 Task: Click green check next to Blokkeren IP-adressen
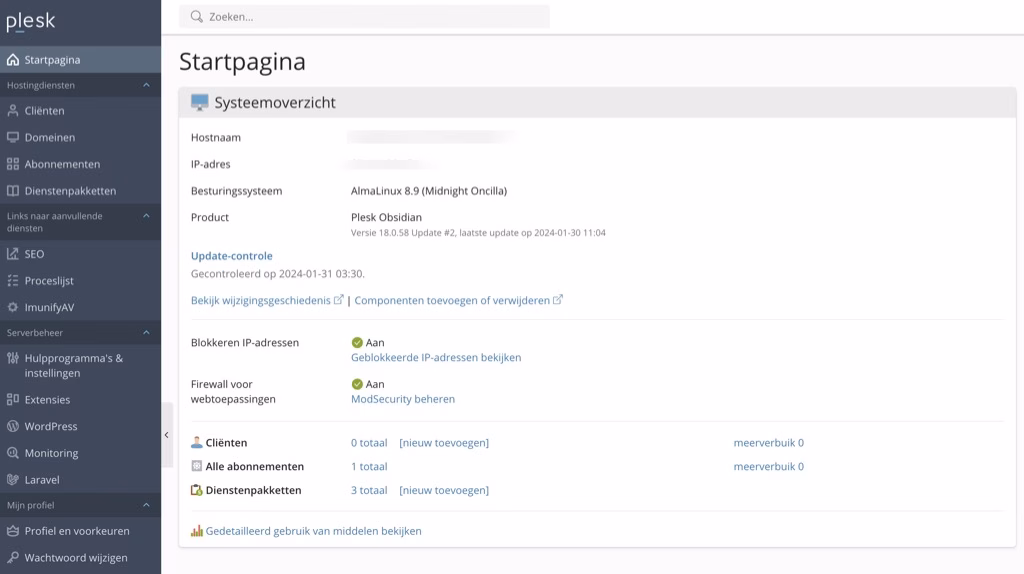point(357,342)
